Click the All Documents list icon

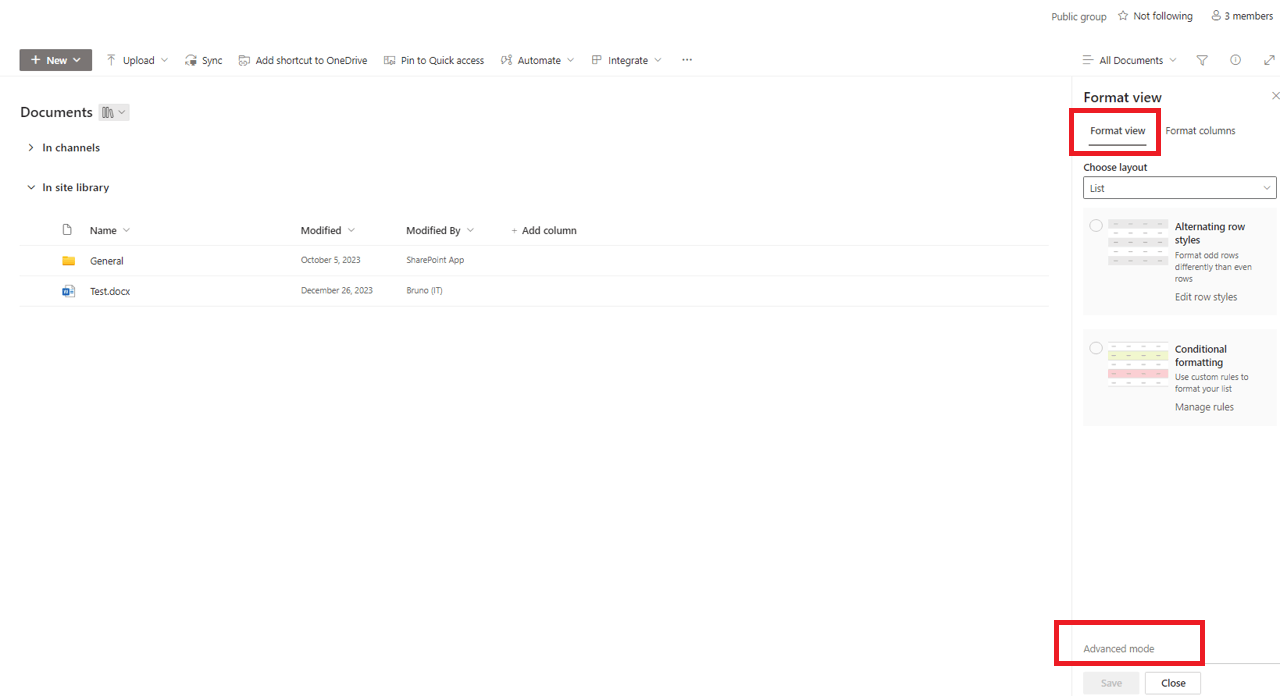(x=1088, y=60)
